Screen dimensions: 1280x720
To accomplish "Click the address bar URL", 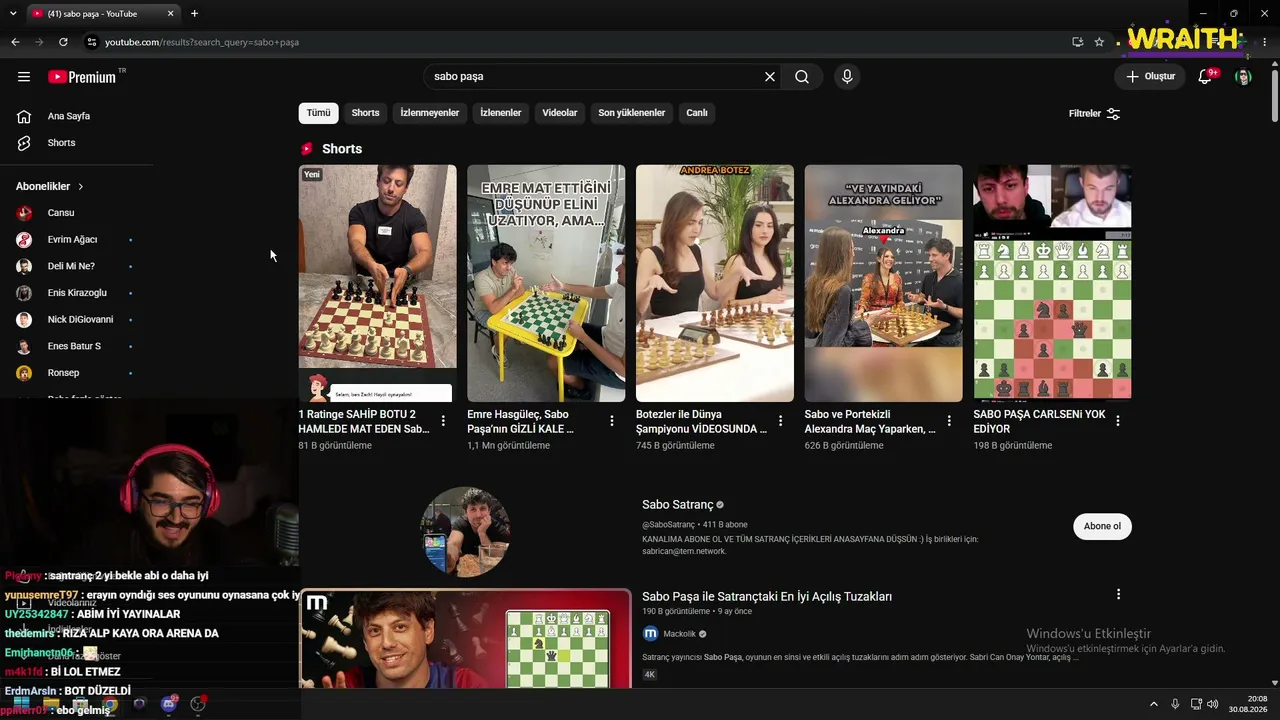I will [202, 42].
